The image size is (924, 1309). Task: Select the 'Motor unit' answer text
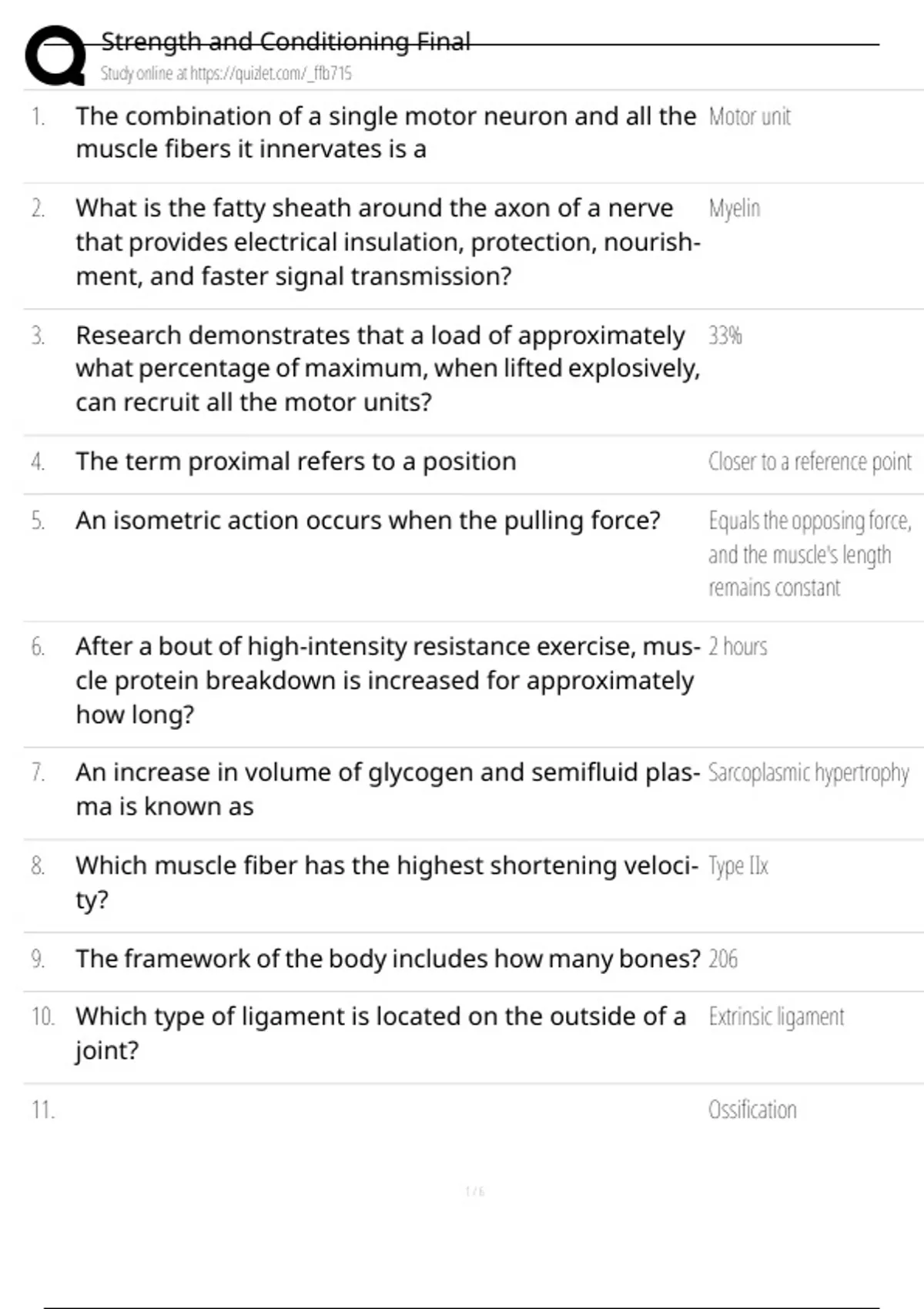coord(749,117)
